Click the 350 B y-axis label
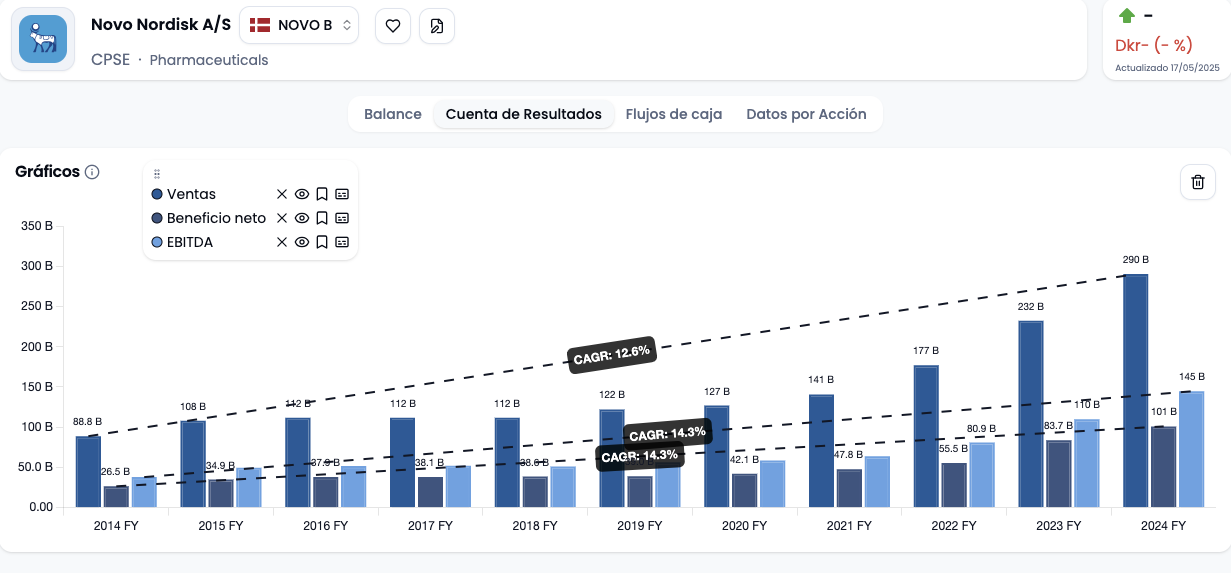The height and width of the screenshot is (573, 1231). point(37,226)
